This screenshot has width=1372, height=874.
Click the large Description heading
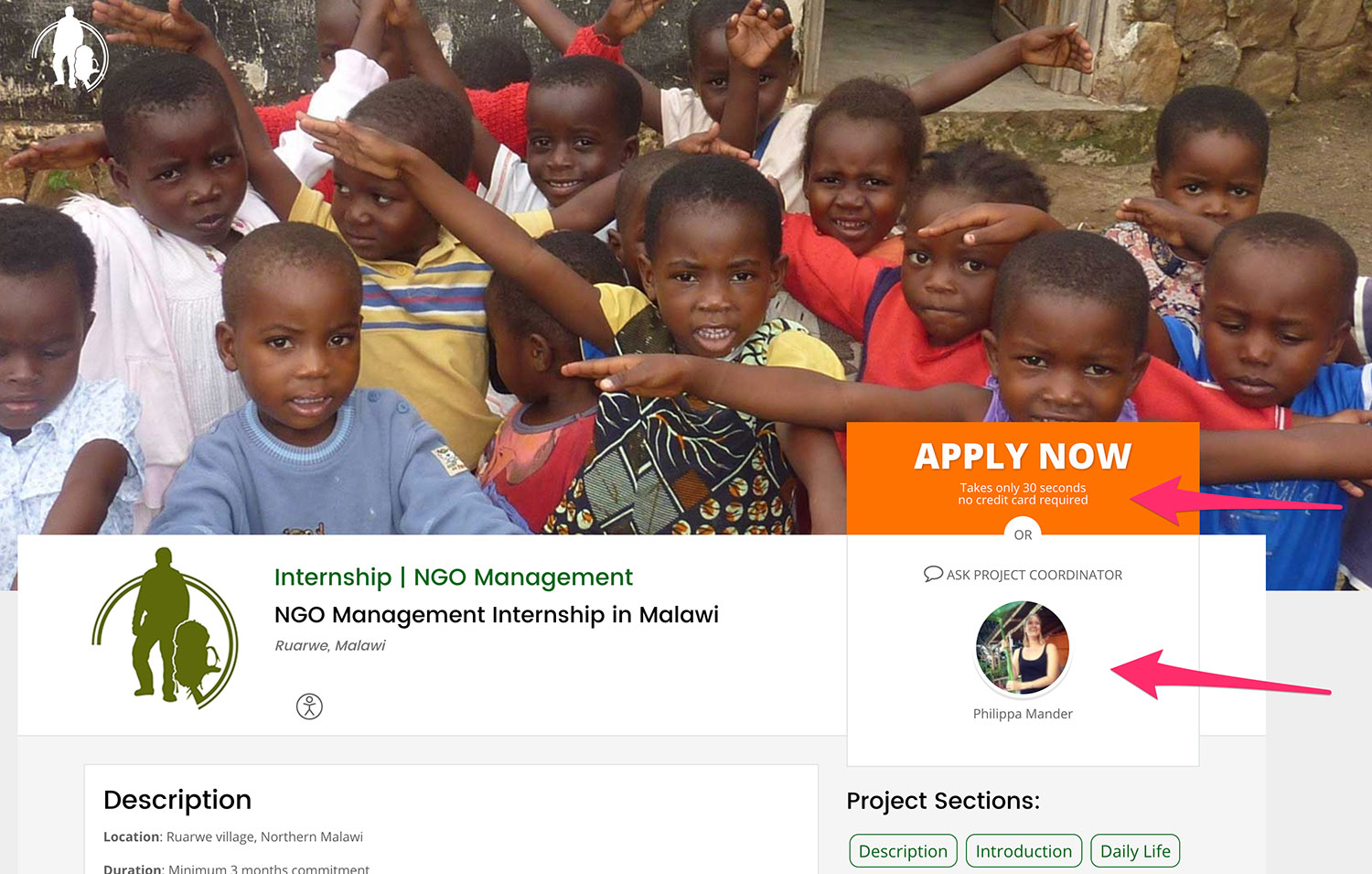(x=177, y=800)
